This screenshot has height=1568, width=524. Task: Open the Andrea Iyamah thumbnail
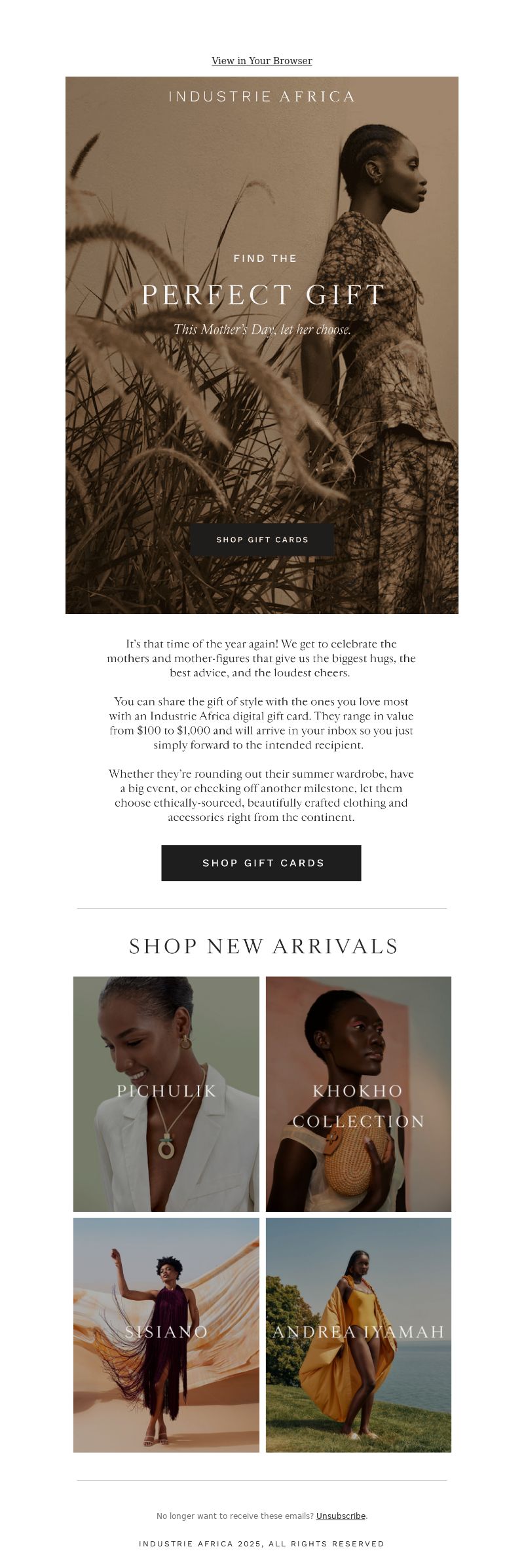(358, 1335)
